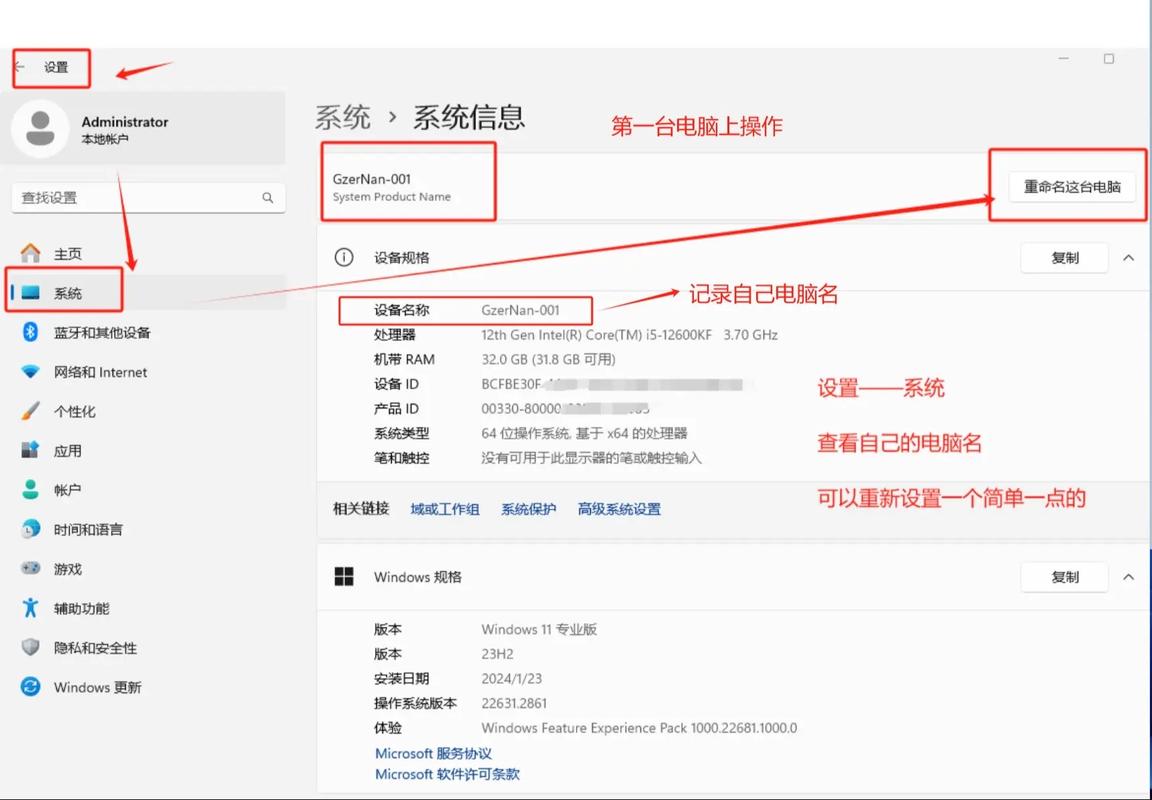Click the 重命名这台电脑 button

[x=1070, y=186]
